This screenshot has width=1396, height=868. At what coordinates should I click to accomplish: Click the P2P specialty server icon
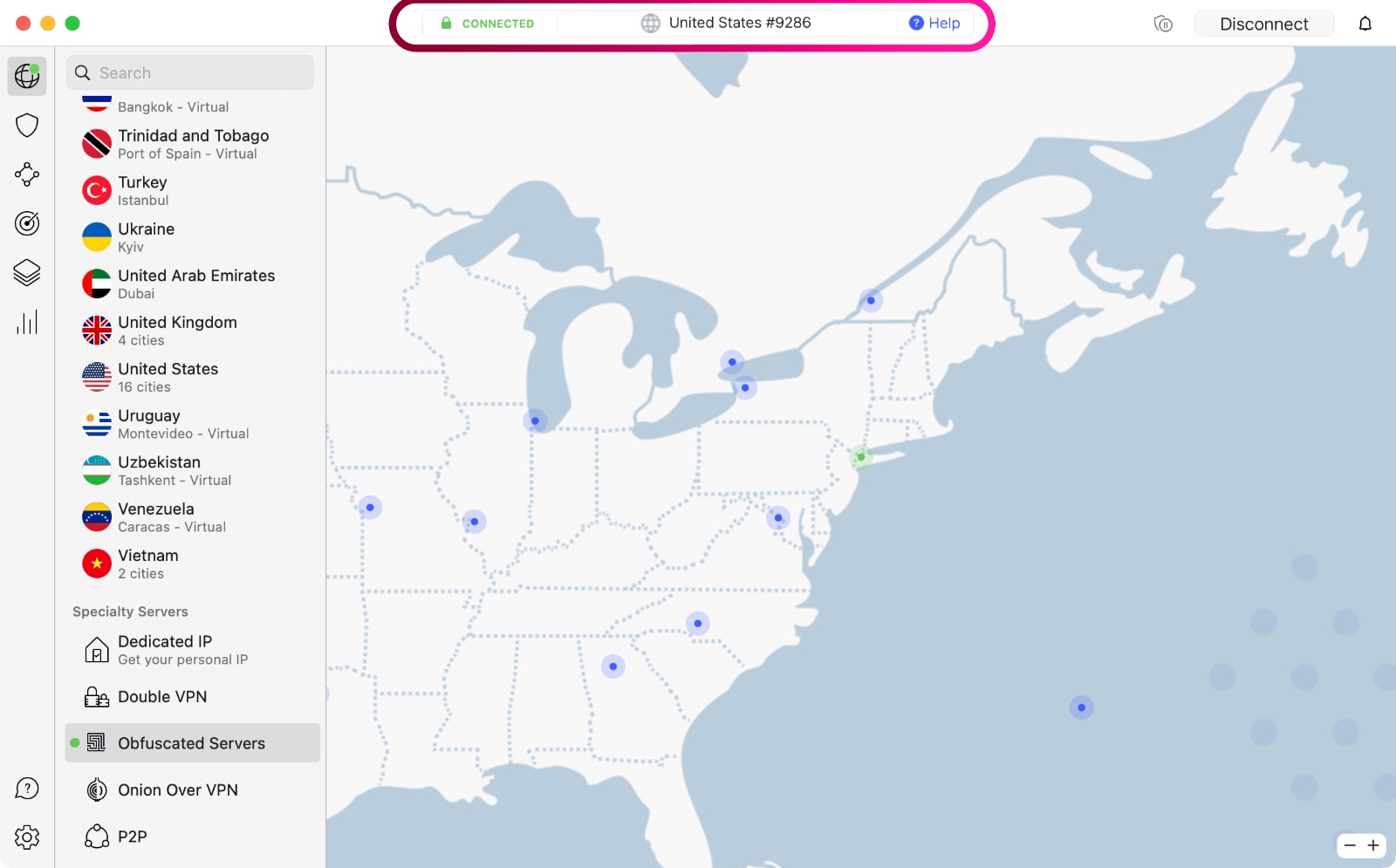pyautogui.click(x=97, y=837)
